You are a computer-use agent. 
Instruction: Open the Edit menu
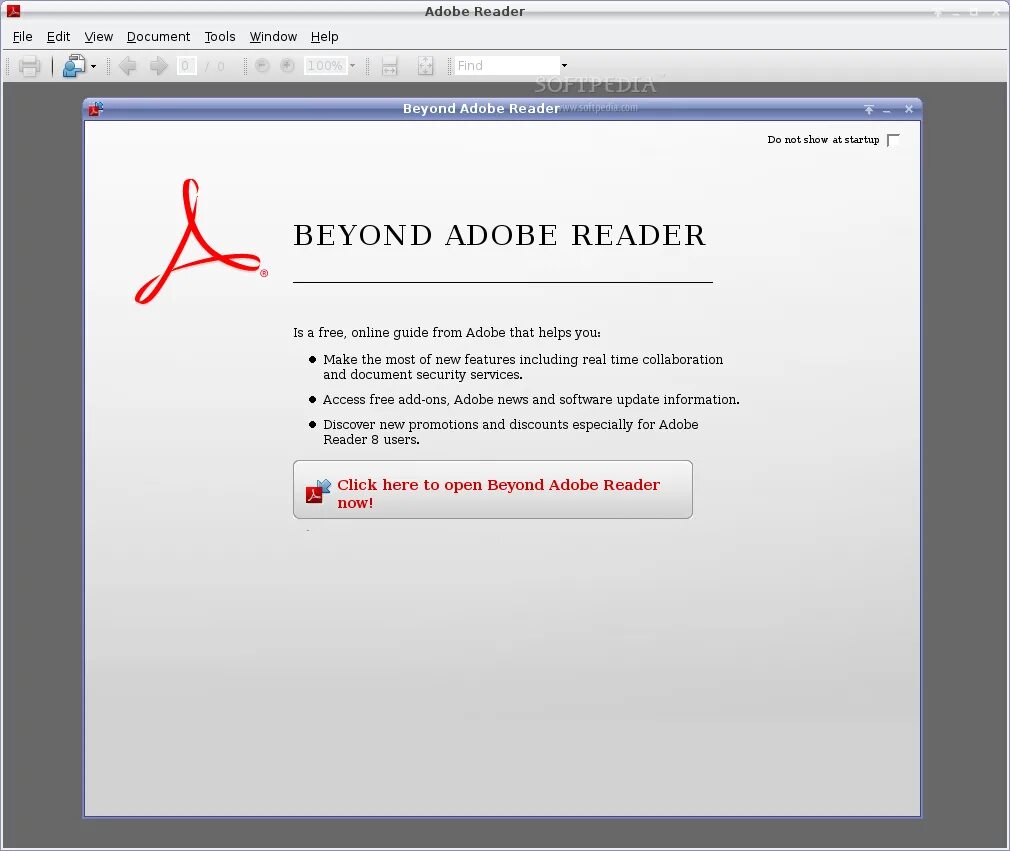click(x=58, y=37)
